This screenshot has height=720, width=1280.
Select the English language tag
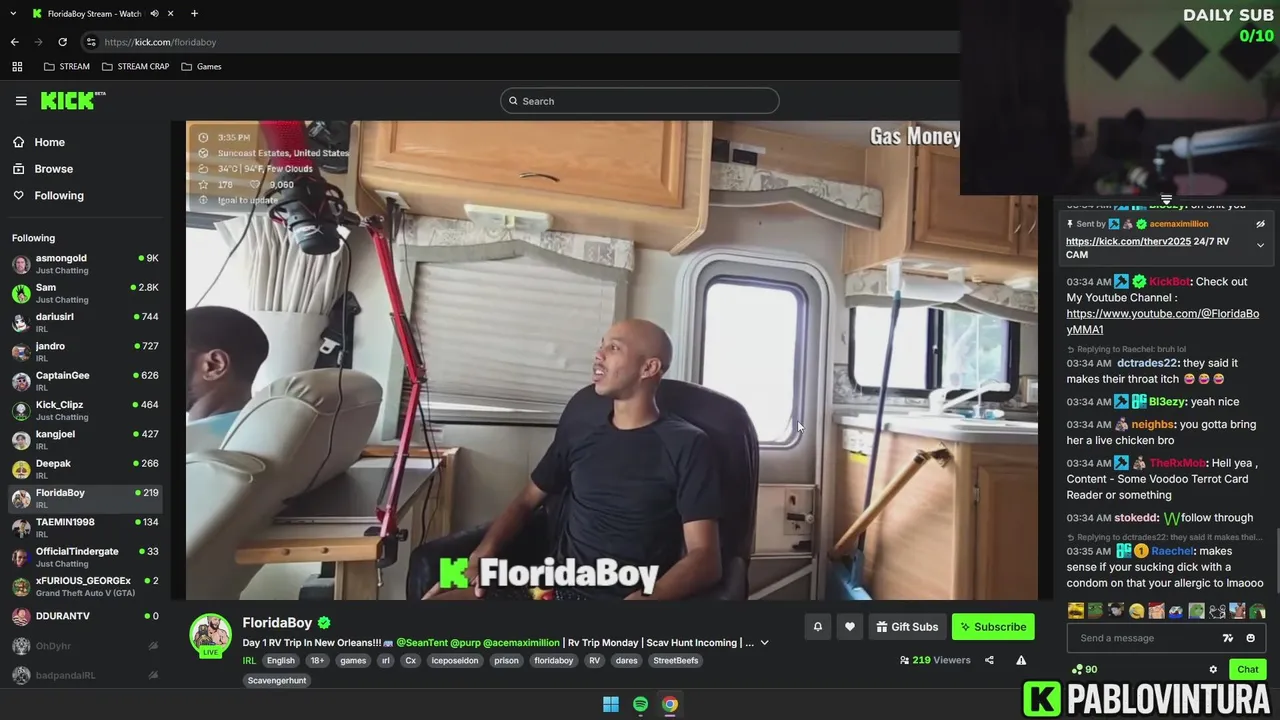(x=281, y=660)
